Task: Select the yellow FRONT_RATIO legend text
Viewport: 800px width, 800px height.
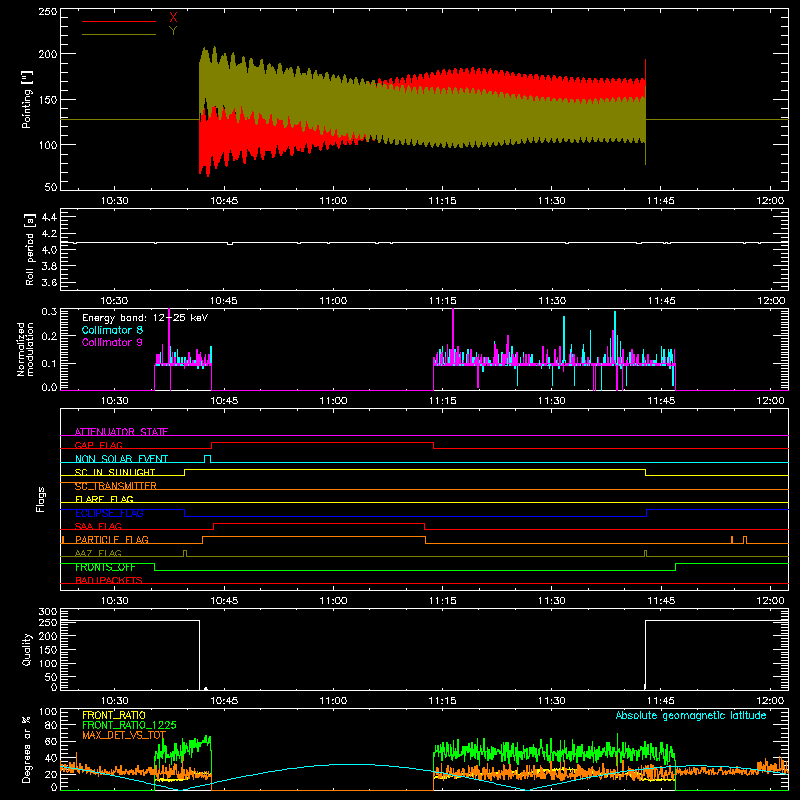Action: pos(114,715)
